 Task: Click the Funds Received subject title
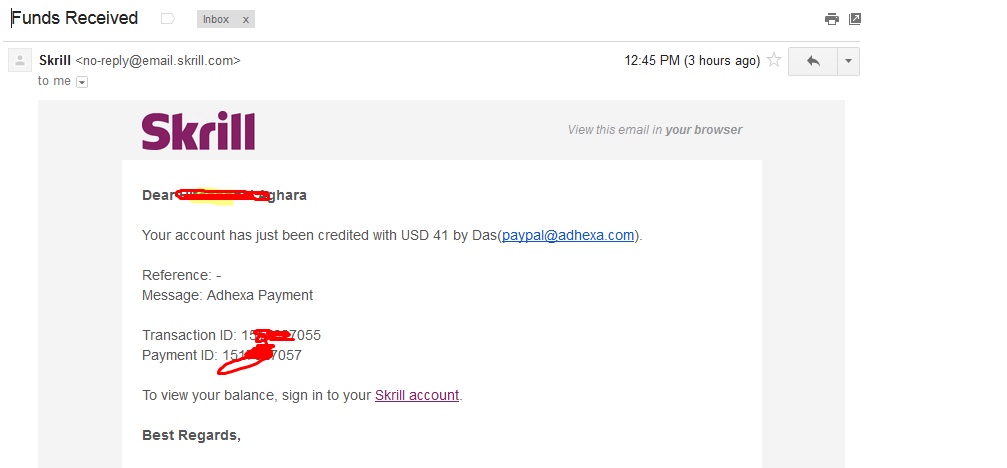click(x=75, y=18)
